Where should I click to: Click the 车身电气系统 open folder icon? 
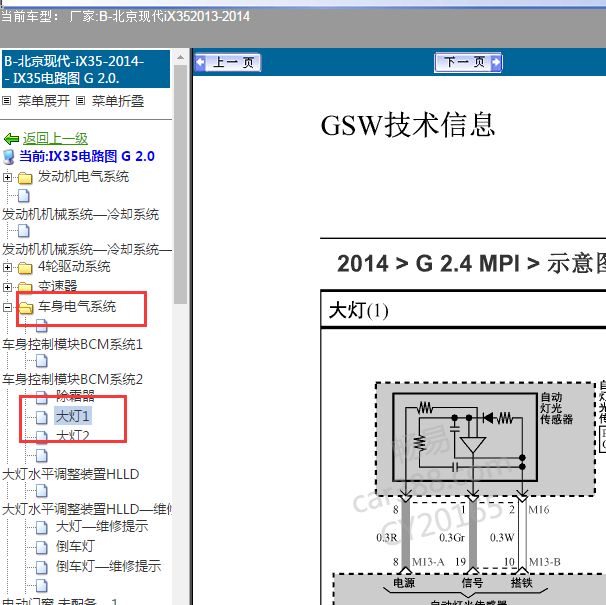26,308
